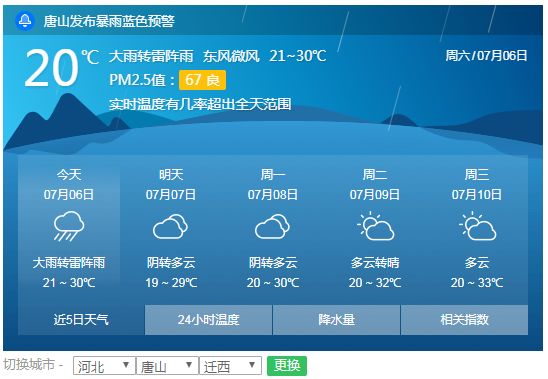Click the 阴转多云 text under 明天
The image size is (548, 379).
tap(171, 263)
